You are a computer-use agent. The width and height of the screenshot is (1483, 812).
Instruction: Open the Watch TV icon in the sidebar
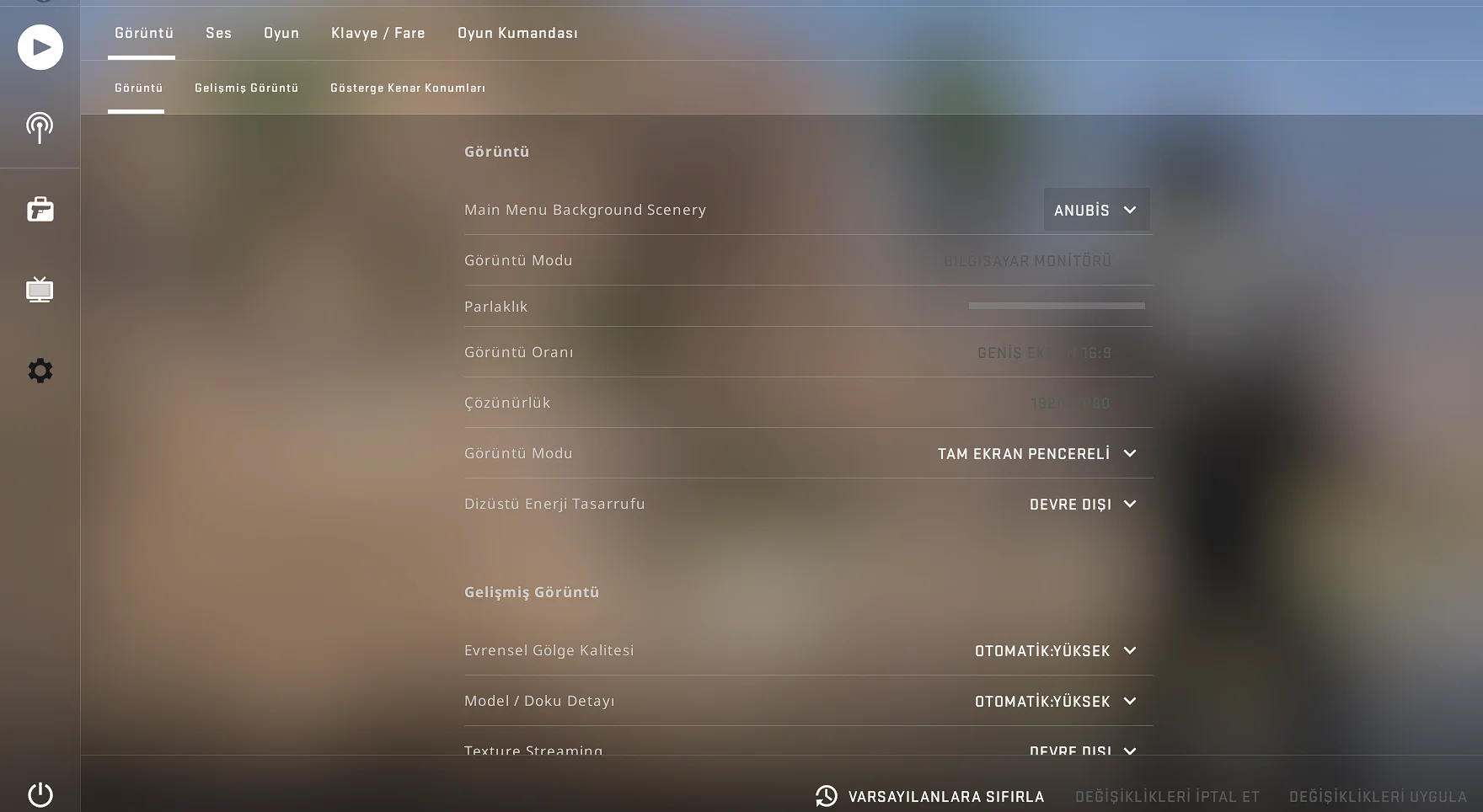pos(40,289)
